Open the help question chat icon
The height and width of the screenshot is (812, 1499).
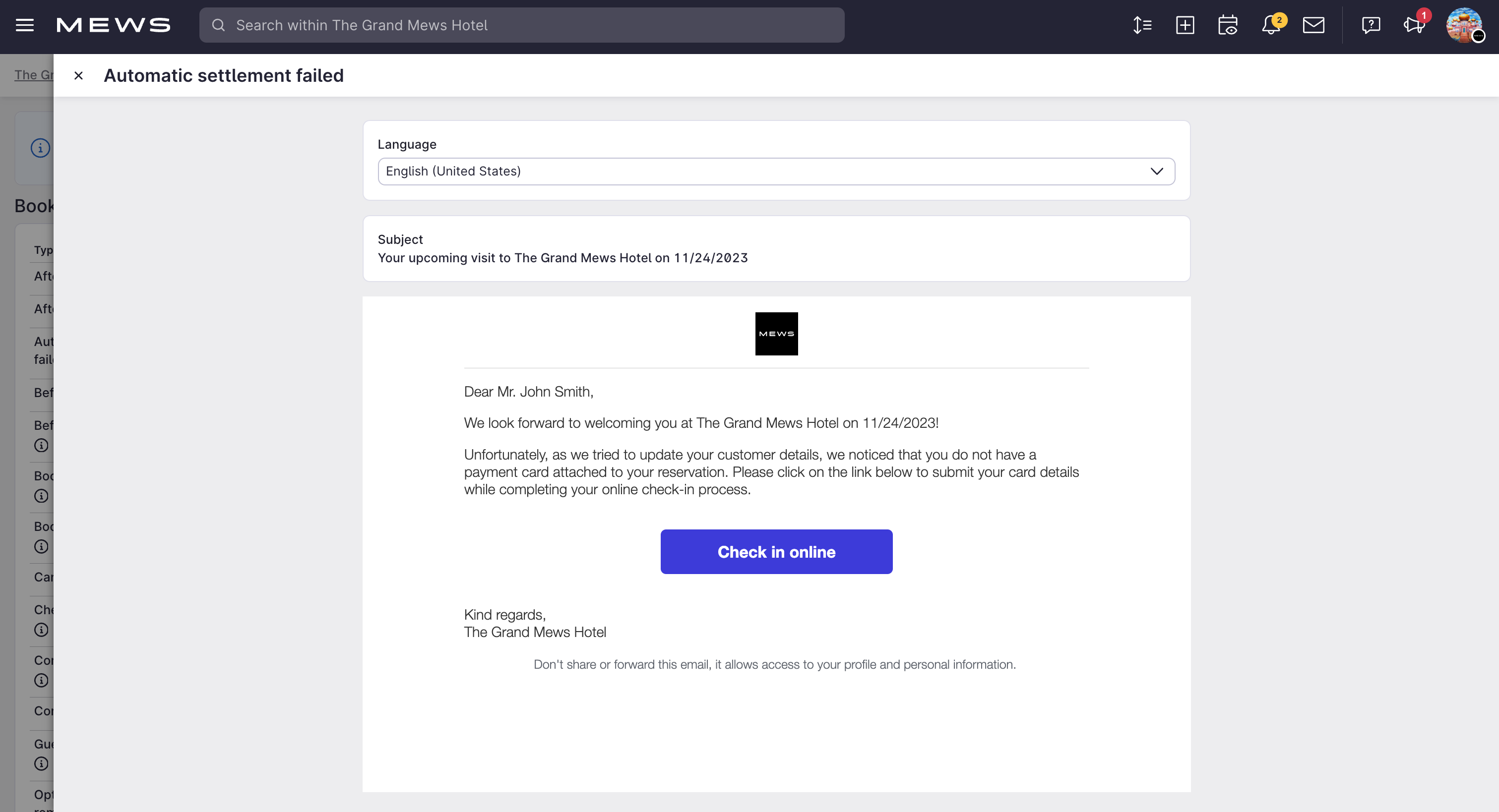[x=1371, y=25]
